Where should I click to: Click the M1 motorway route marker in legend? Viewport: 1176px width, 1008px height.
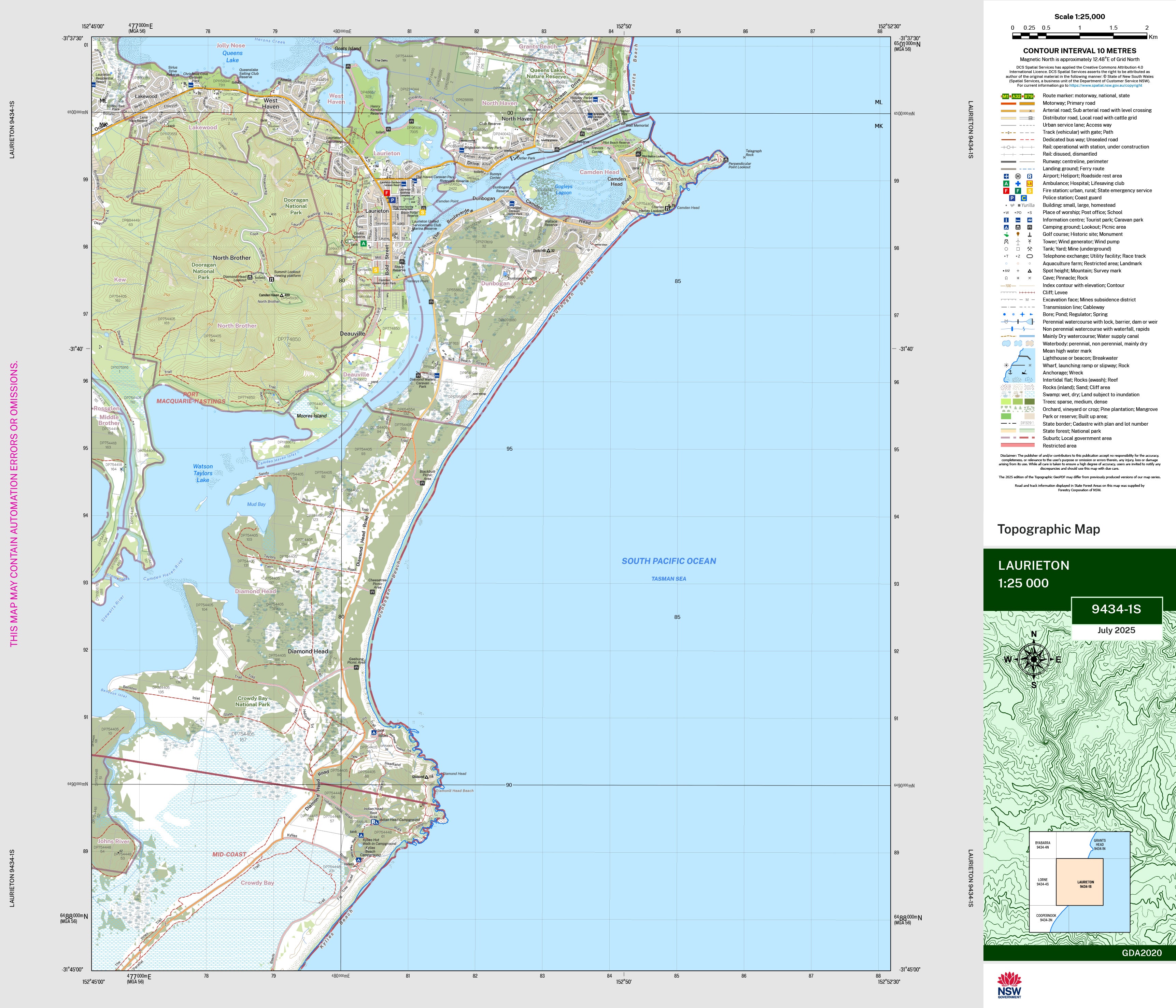point(1006,97)
